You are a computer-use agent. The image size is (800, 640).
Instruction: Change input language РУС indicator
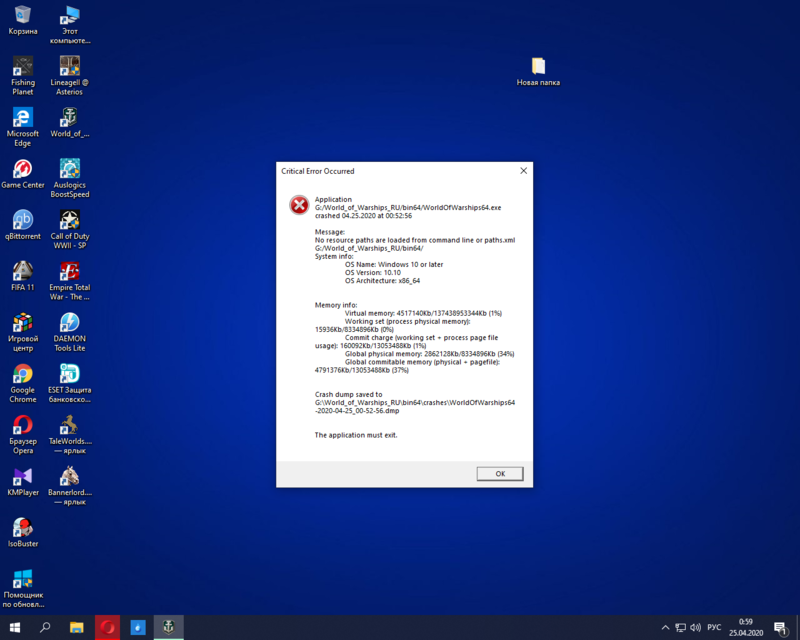point(714,627)
